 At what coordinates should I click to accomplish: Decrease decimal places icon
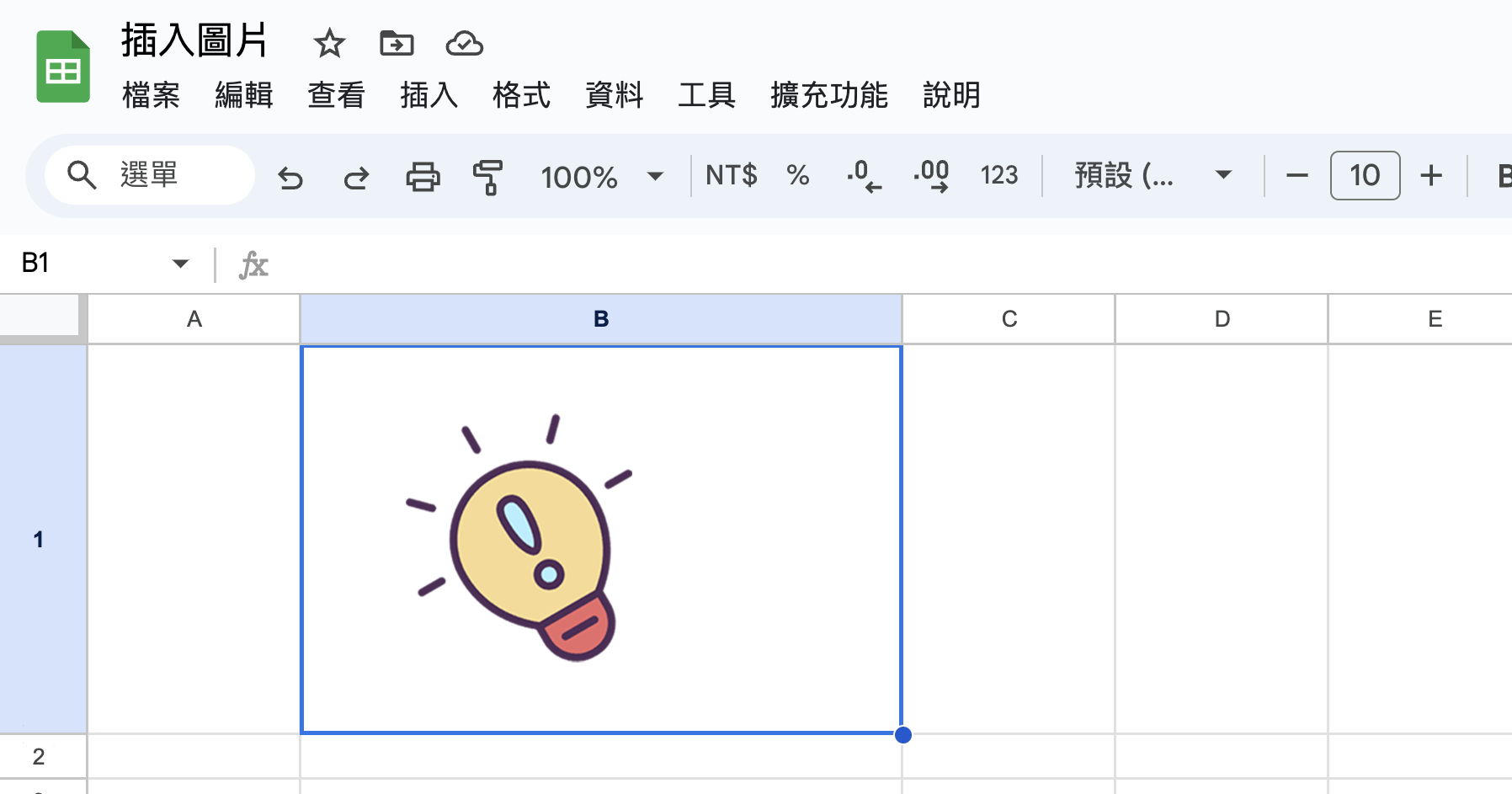click(x=863, y=176)
